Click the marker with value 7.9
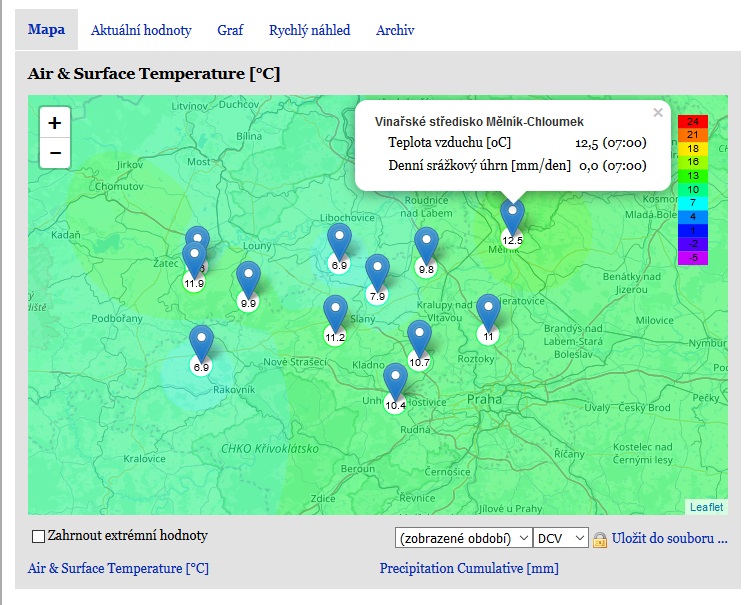 [x=377, y=272]
